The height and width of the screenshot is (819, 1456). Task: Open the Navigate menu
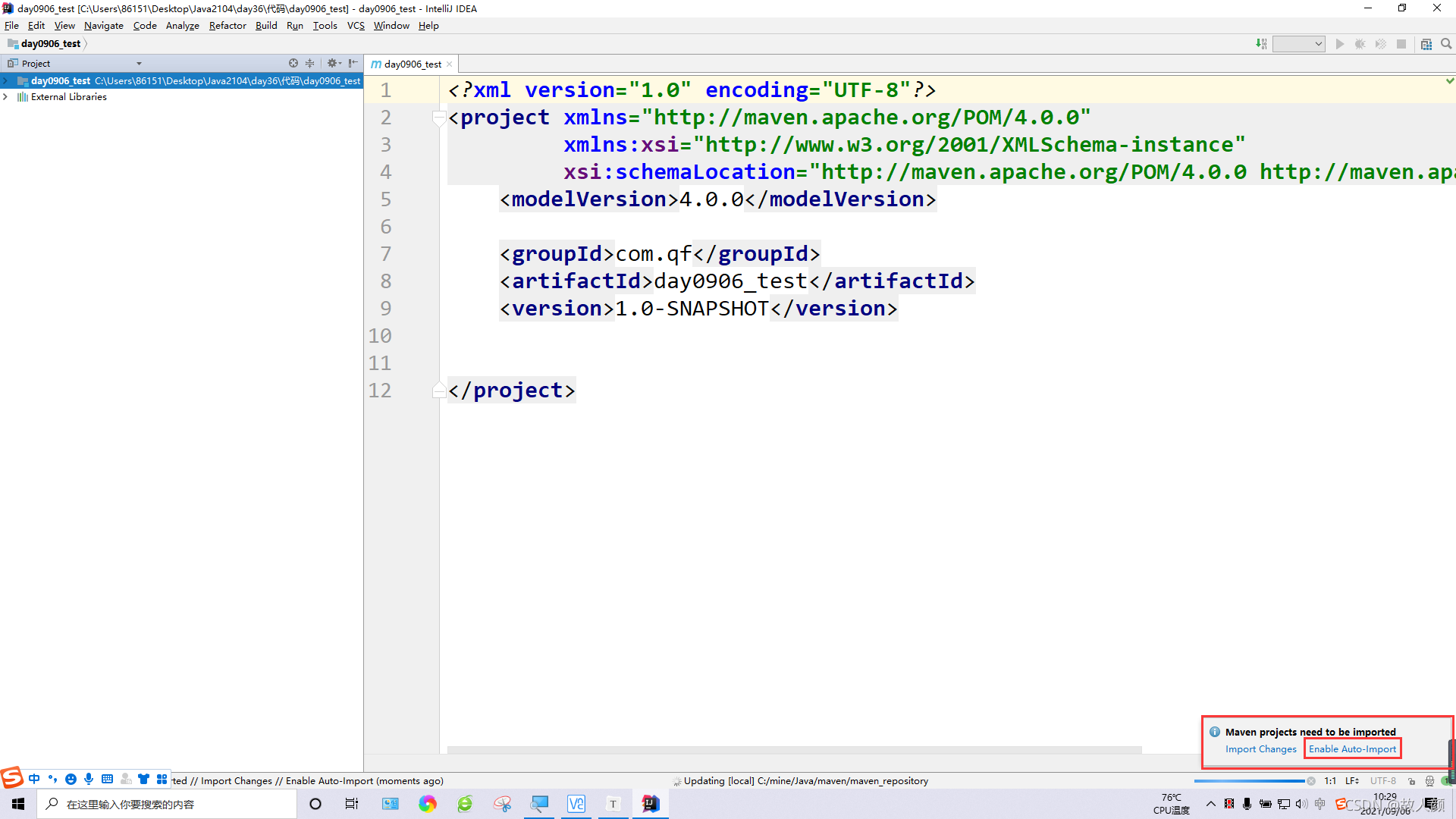pos(103,25)
